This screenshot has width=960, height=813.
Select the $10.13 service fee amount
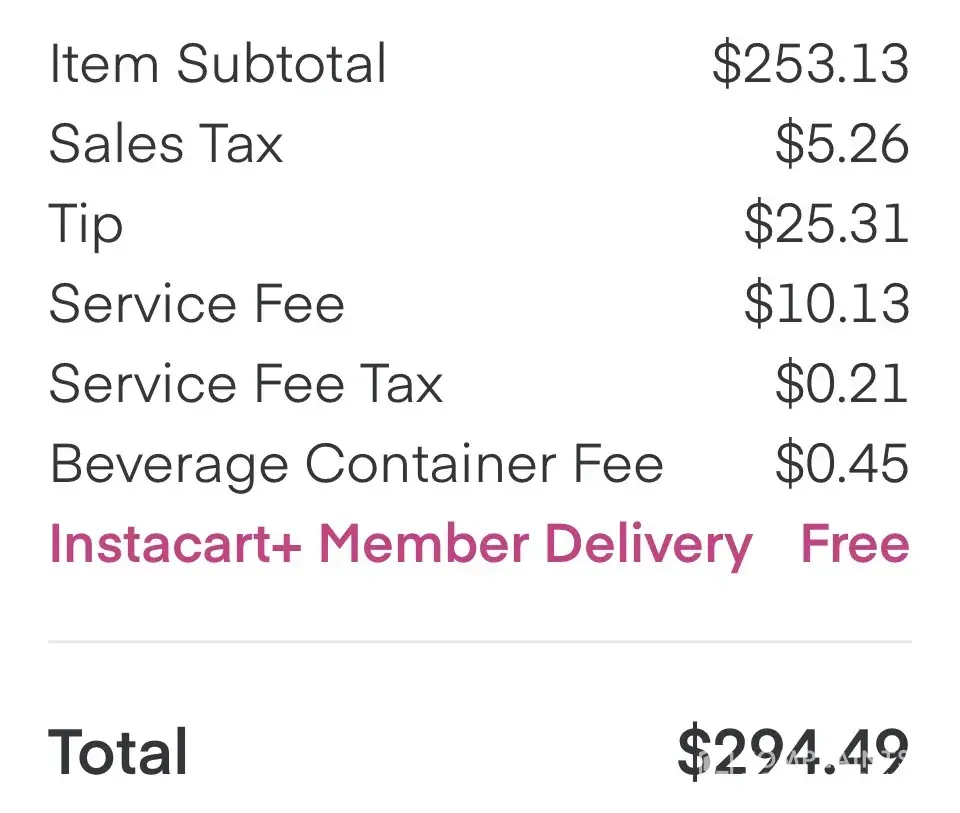point(826,304)
